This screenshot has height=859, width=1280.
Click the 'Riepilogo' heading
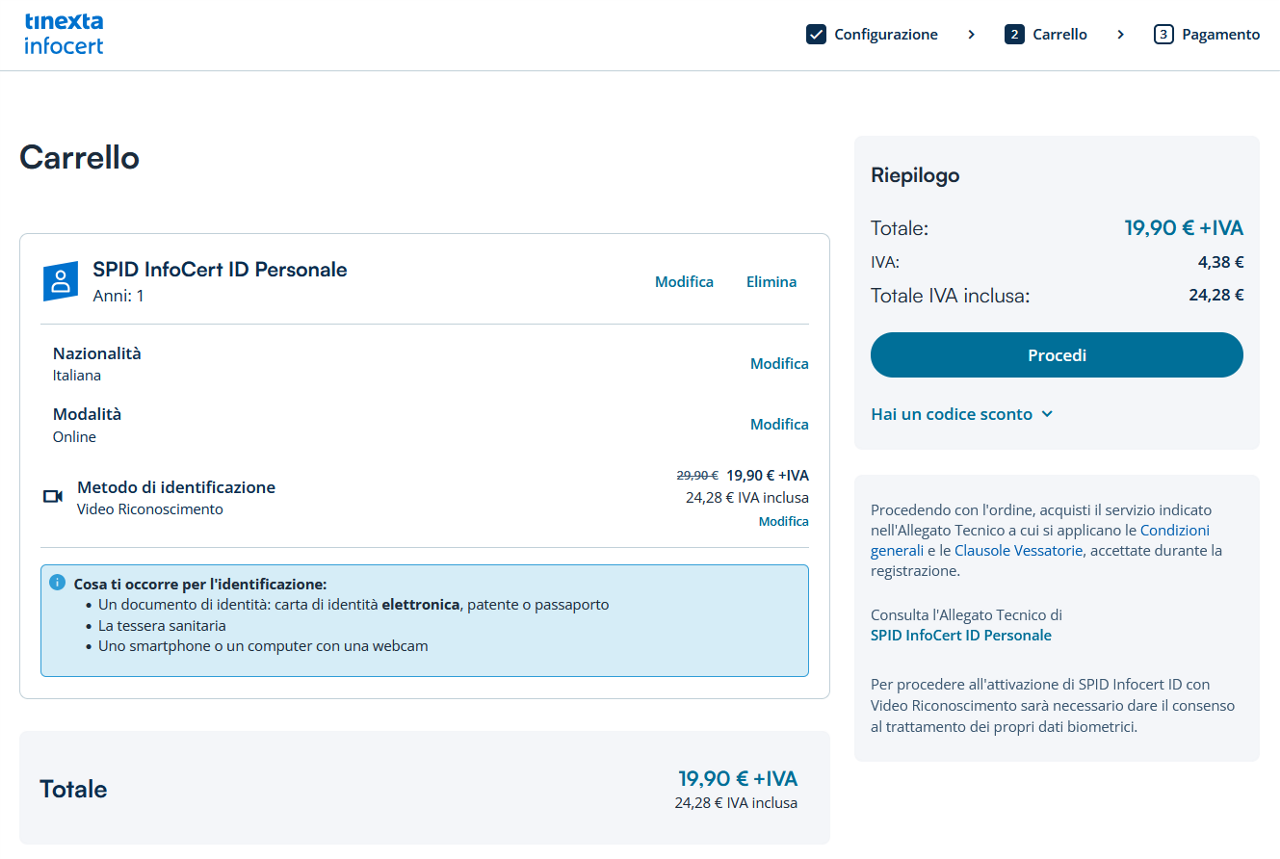click(x=915, y=176)
